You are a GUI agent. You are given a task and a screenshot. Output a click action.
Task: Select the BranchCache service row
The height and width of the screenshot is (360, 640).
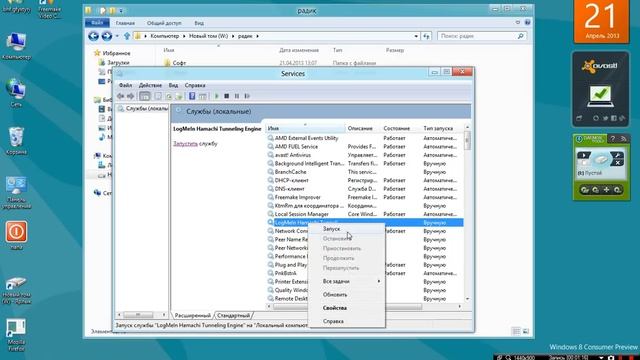point(365,172)
